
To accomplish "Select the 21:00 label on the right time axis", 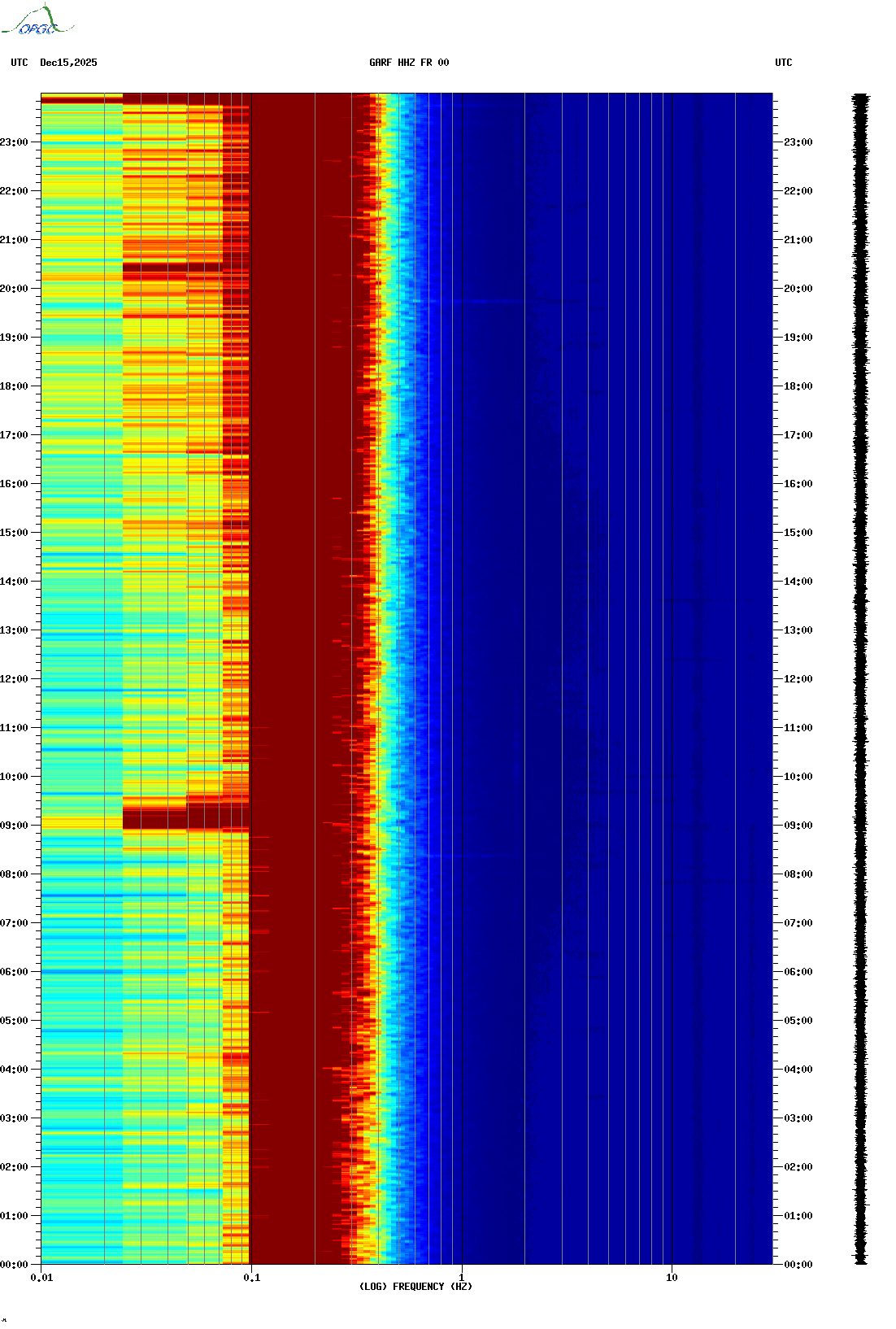I will 798,240.
